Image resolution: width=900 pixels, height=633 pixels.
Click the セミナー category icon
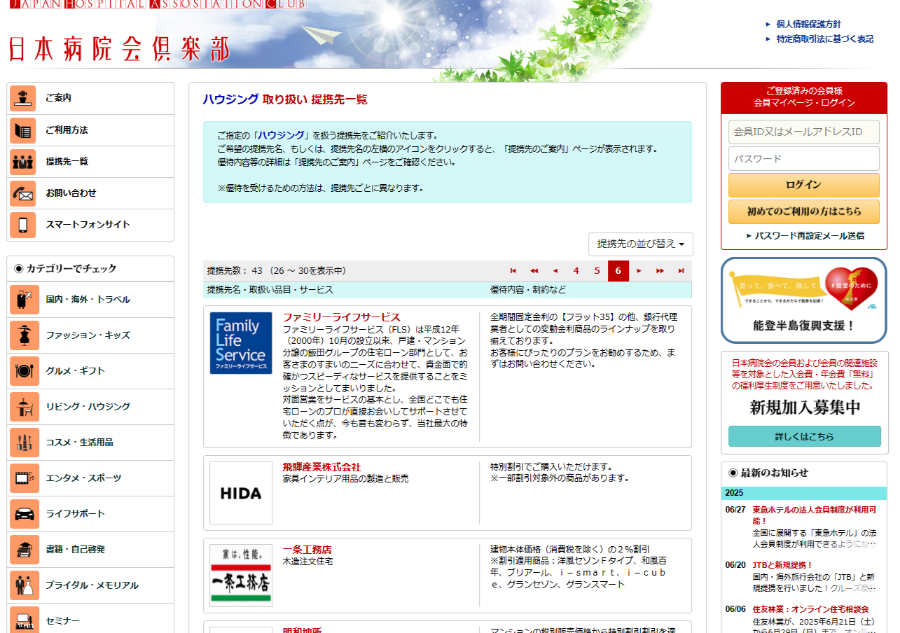(24, 620)
